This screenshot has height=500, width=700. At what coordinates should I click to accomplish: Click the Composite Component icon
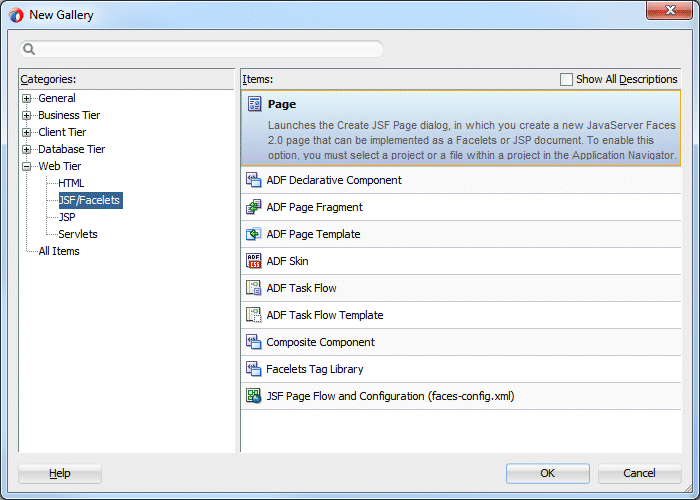click(x=254, y=342)
